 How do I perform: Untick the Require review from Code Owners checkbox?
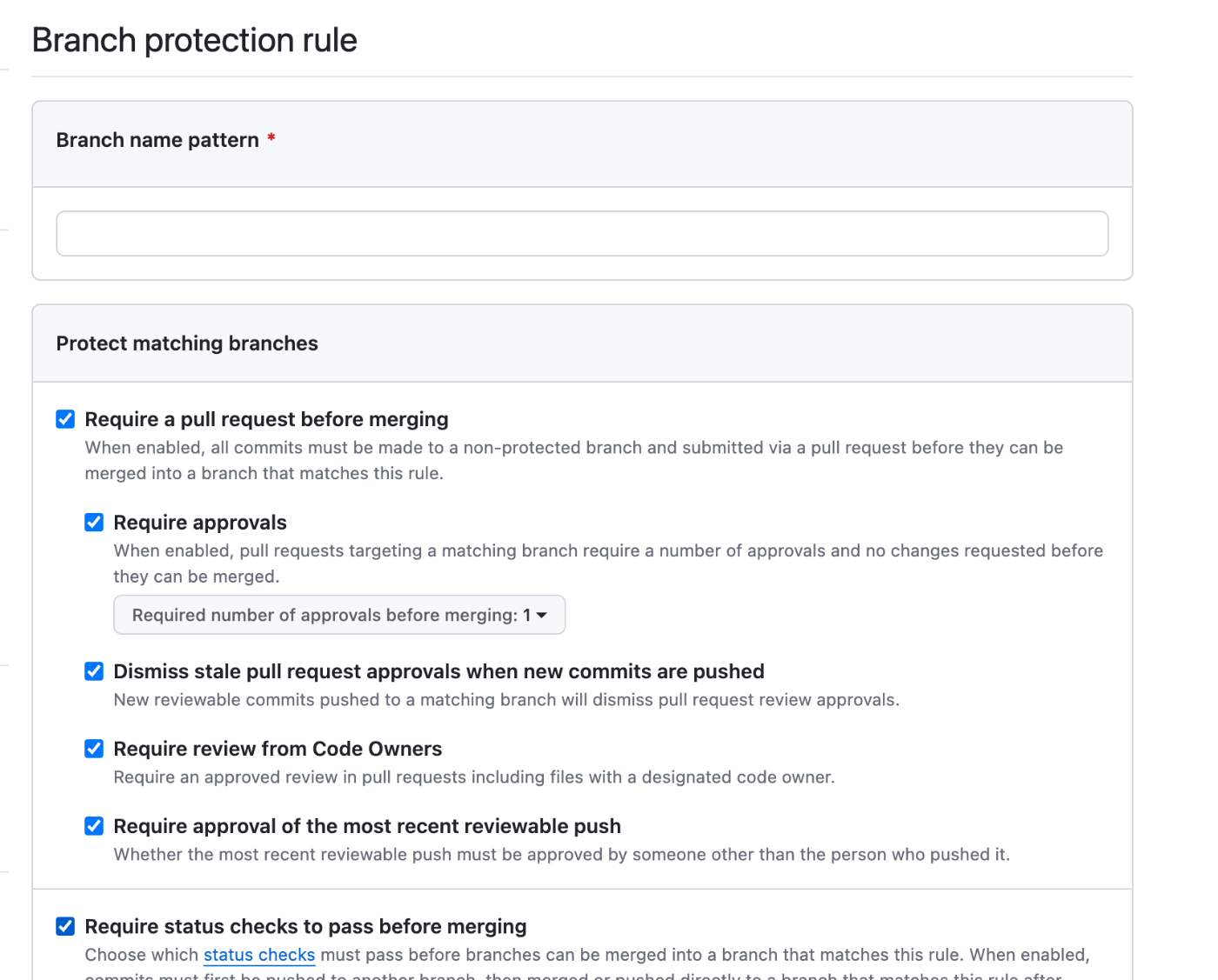coord(94,749)
